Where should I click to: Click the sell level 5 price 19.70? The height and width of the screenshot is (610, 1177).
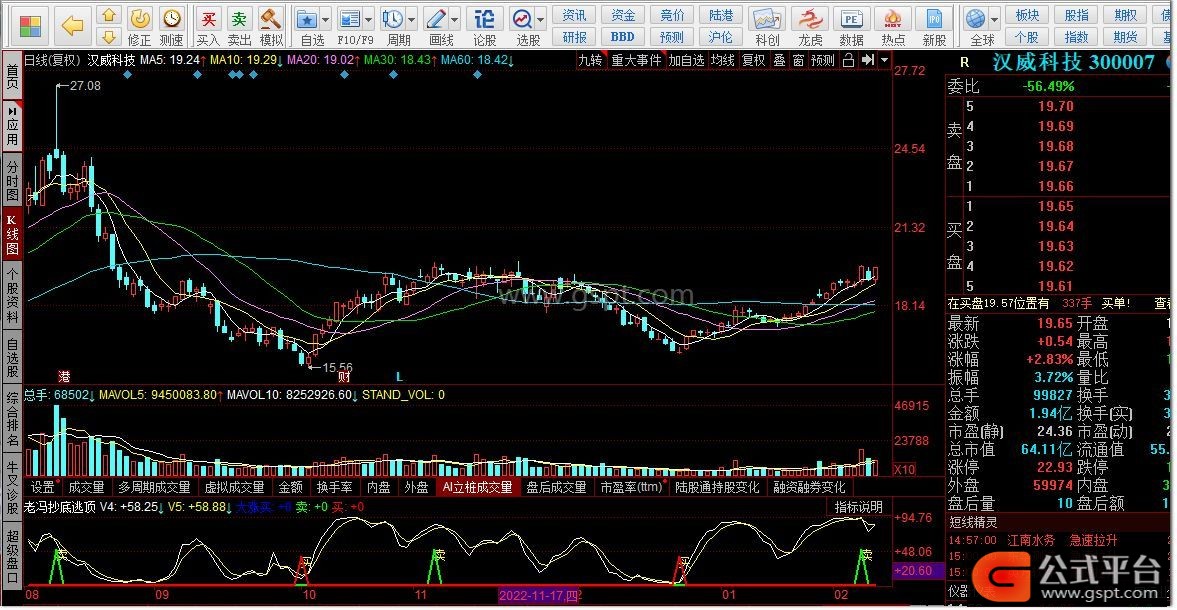tap(1055, 107)
